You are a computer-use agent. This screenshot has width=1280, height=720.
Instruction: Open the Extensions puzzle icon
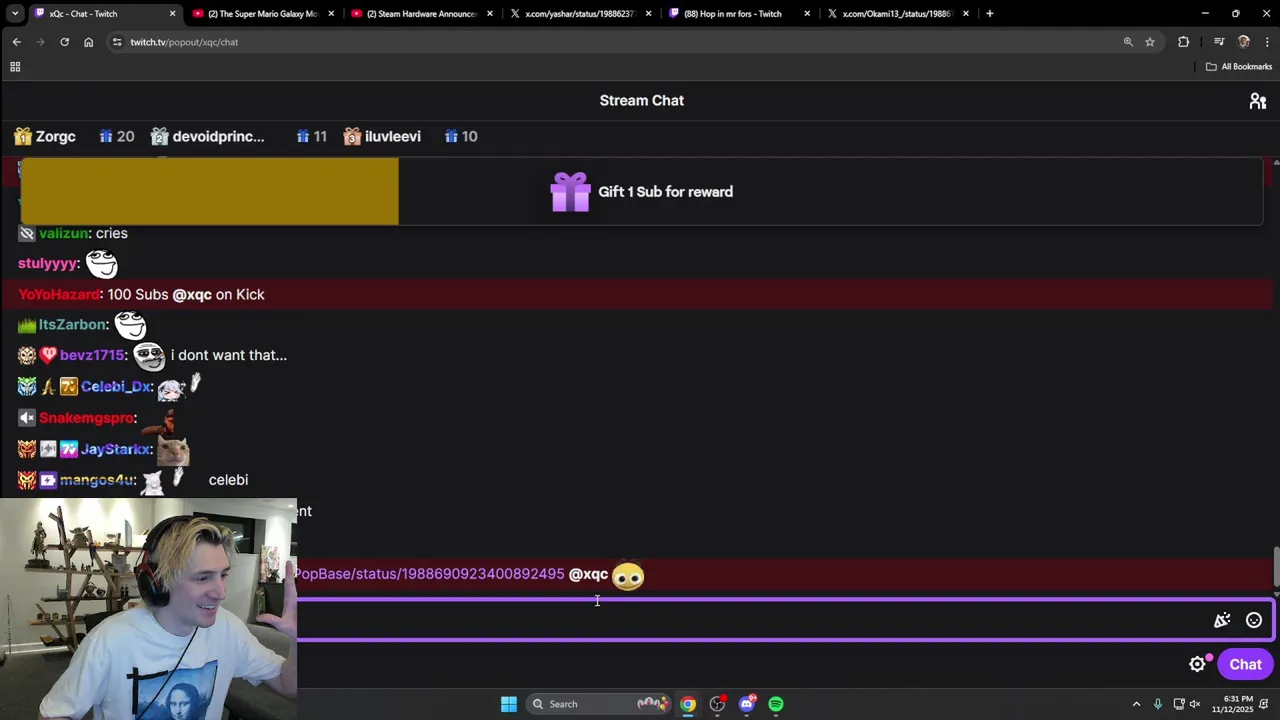(x=1184, y=42)
